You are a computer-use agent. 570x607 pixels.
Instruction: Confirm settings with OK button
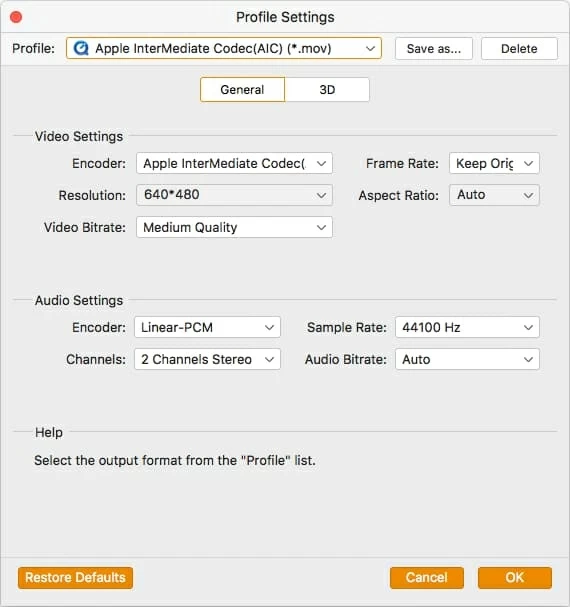(515, 578)
